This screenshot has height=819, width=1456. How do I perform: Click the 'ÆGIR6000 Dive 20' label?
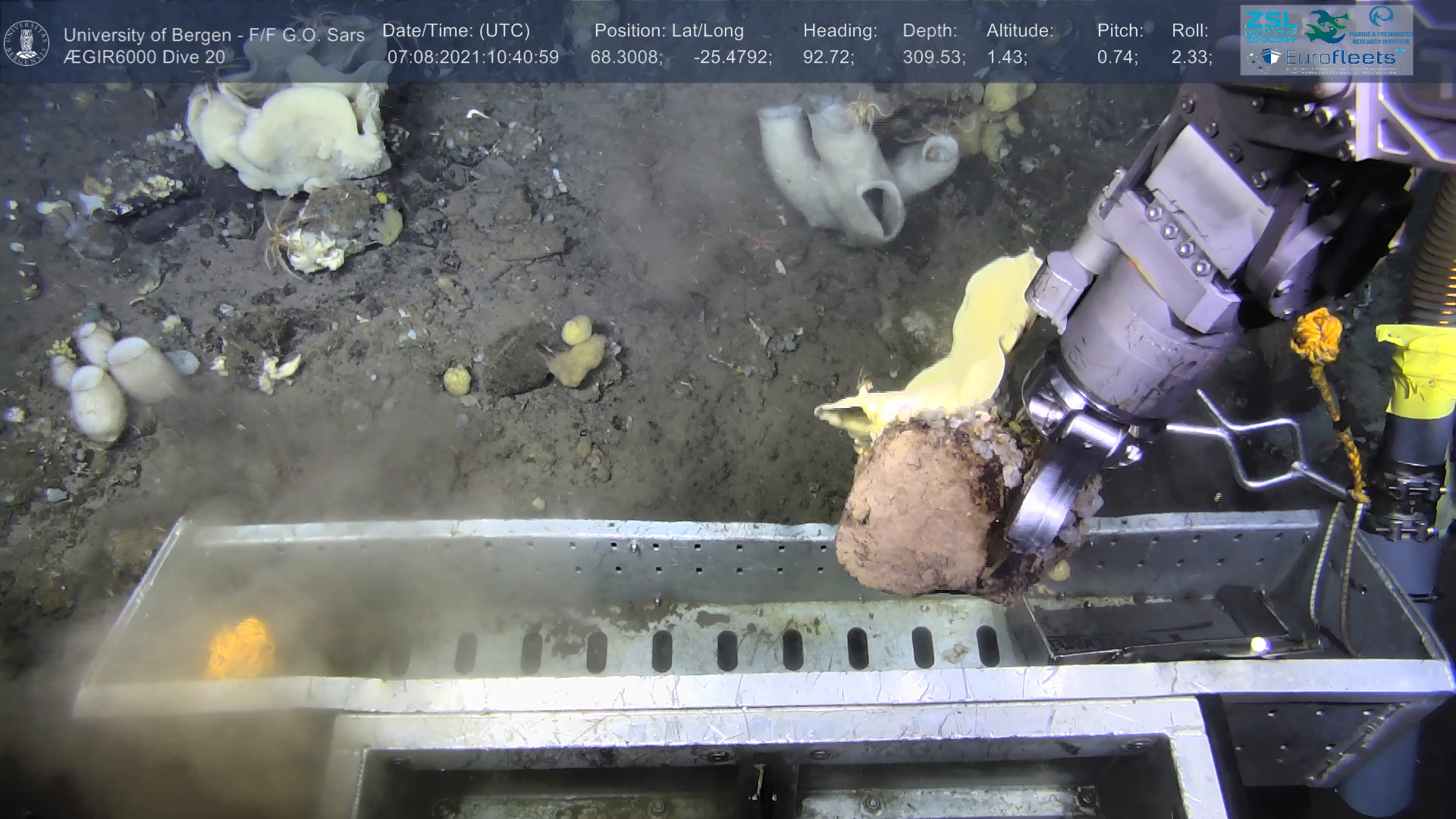[x=144, y=58]
